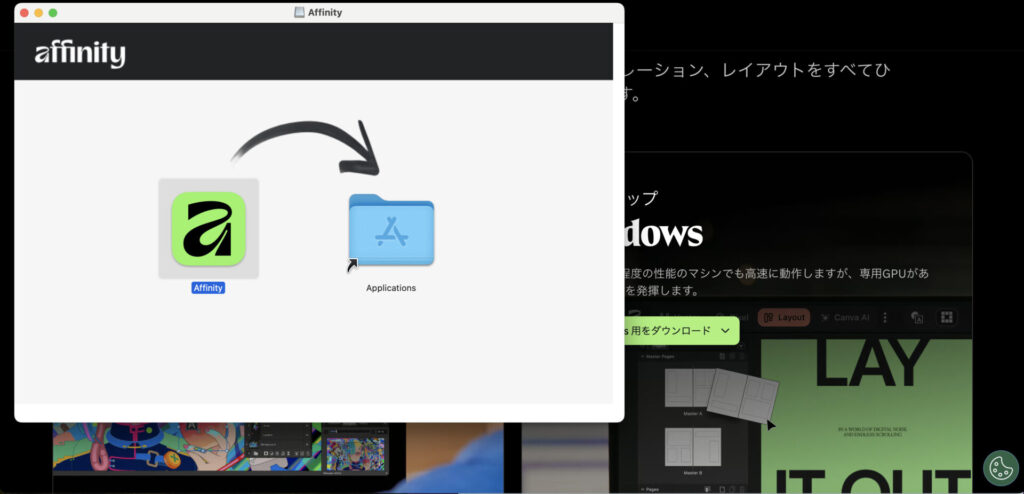Click the three-dot more options icon
This screenshot has height=494, width=1024.
tap(885, 317)
